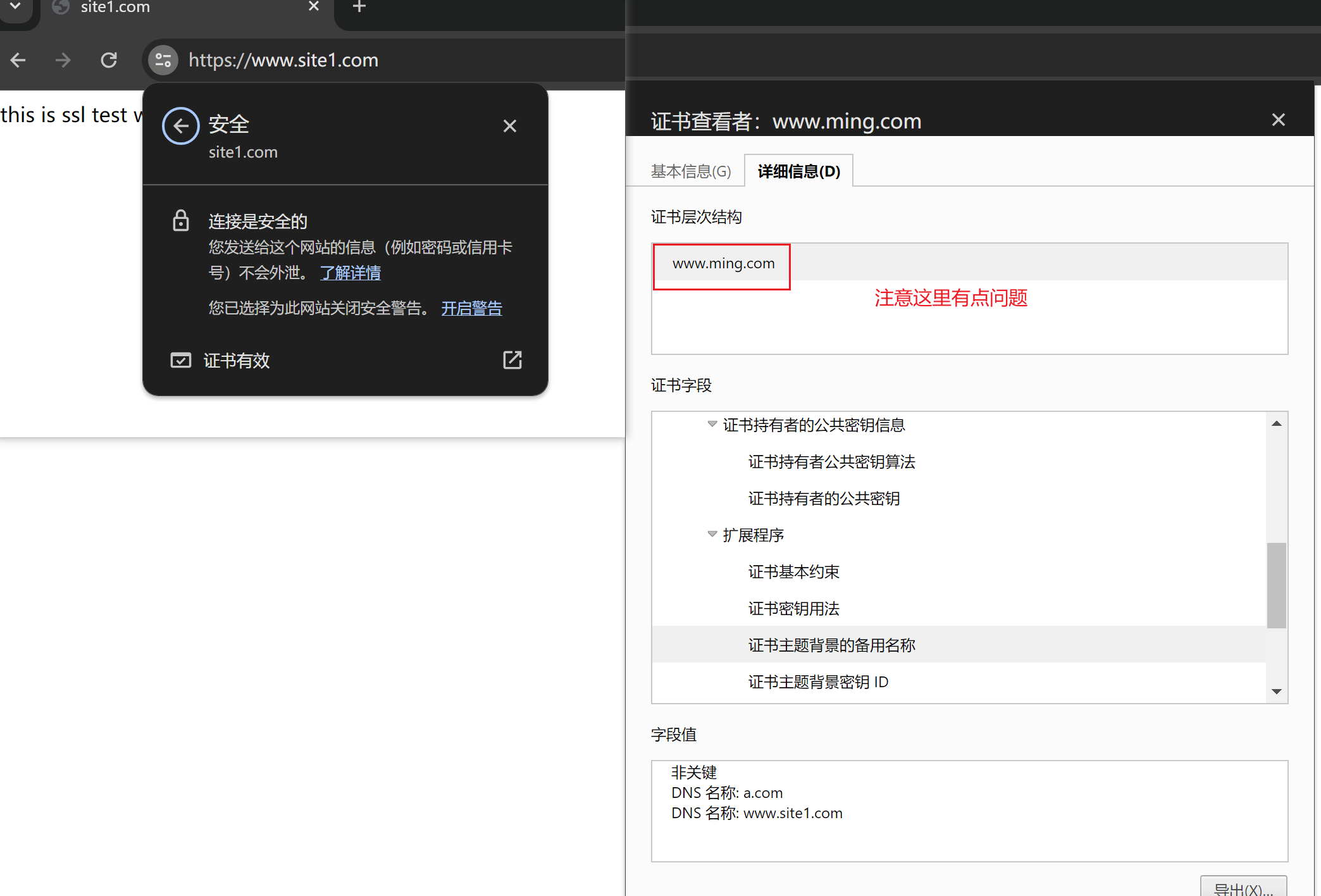Click the 开启警告 link
Image resolution: width=1321 pixels, height=896 pixels.
tap(471, 308)
